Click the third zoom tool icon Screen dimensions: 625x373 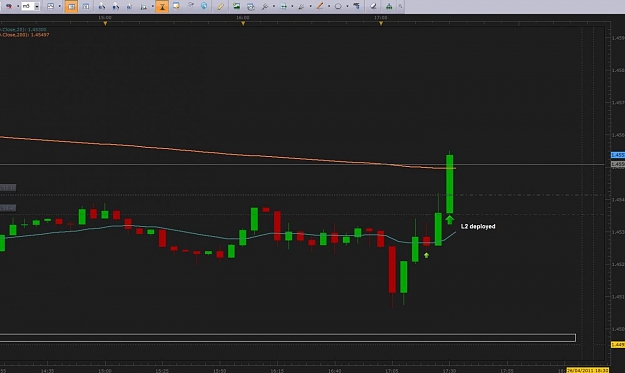[129, 6]
